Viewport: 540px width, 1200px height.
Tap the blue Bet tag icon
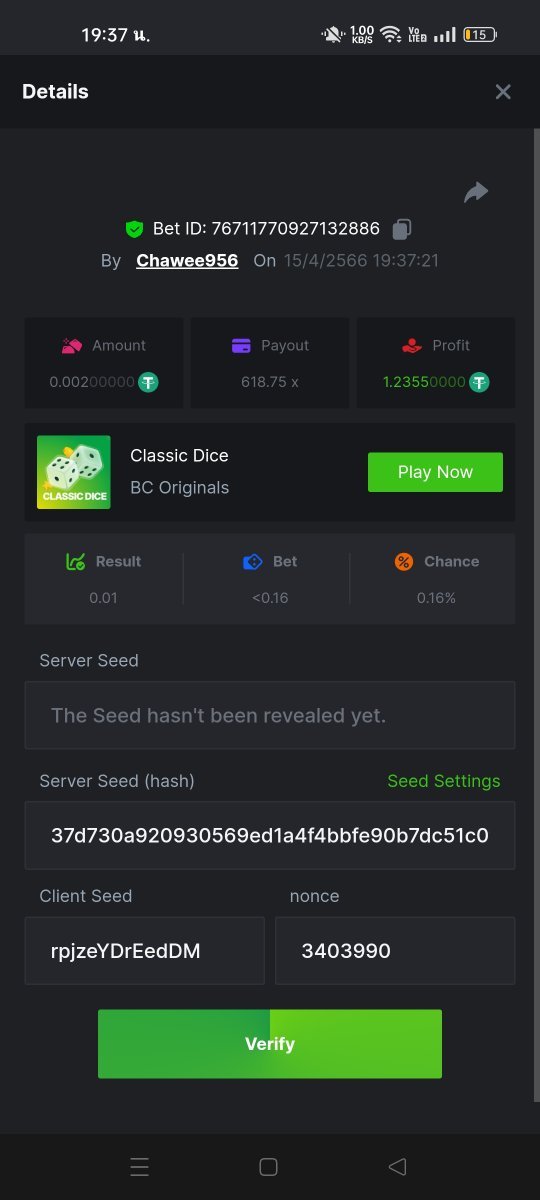[x=253, y=562]
